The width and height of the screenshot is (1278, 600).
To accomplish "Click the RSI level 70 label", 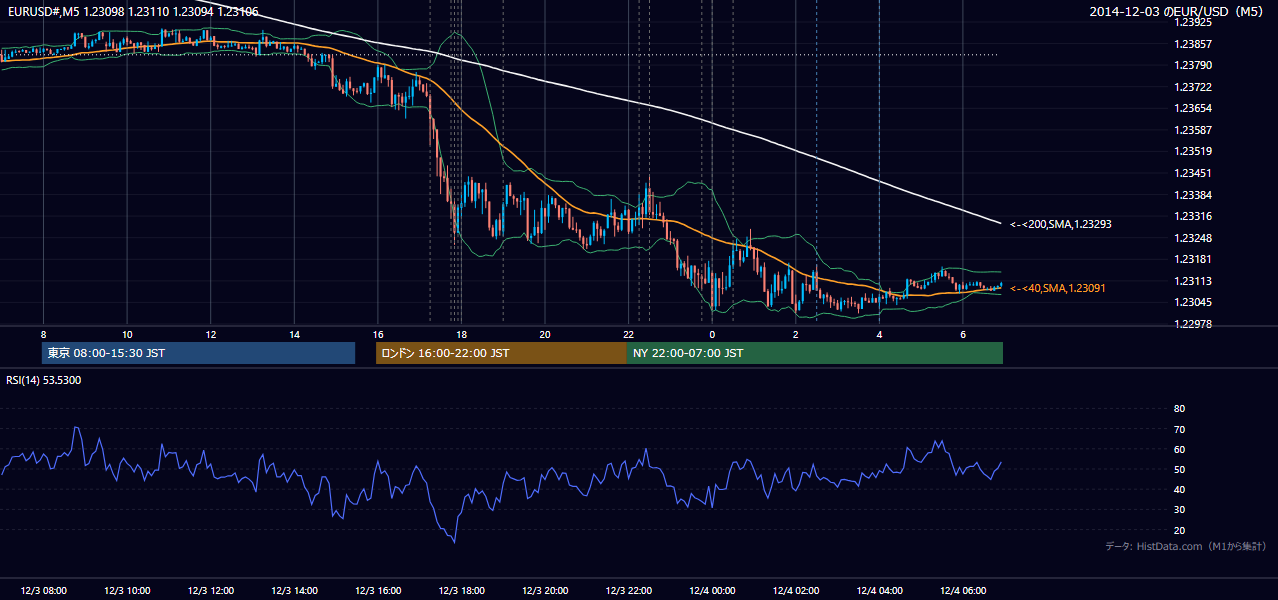I will (1179, 429).
